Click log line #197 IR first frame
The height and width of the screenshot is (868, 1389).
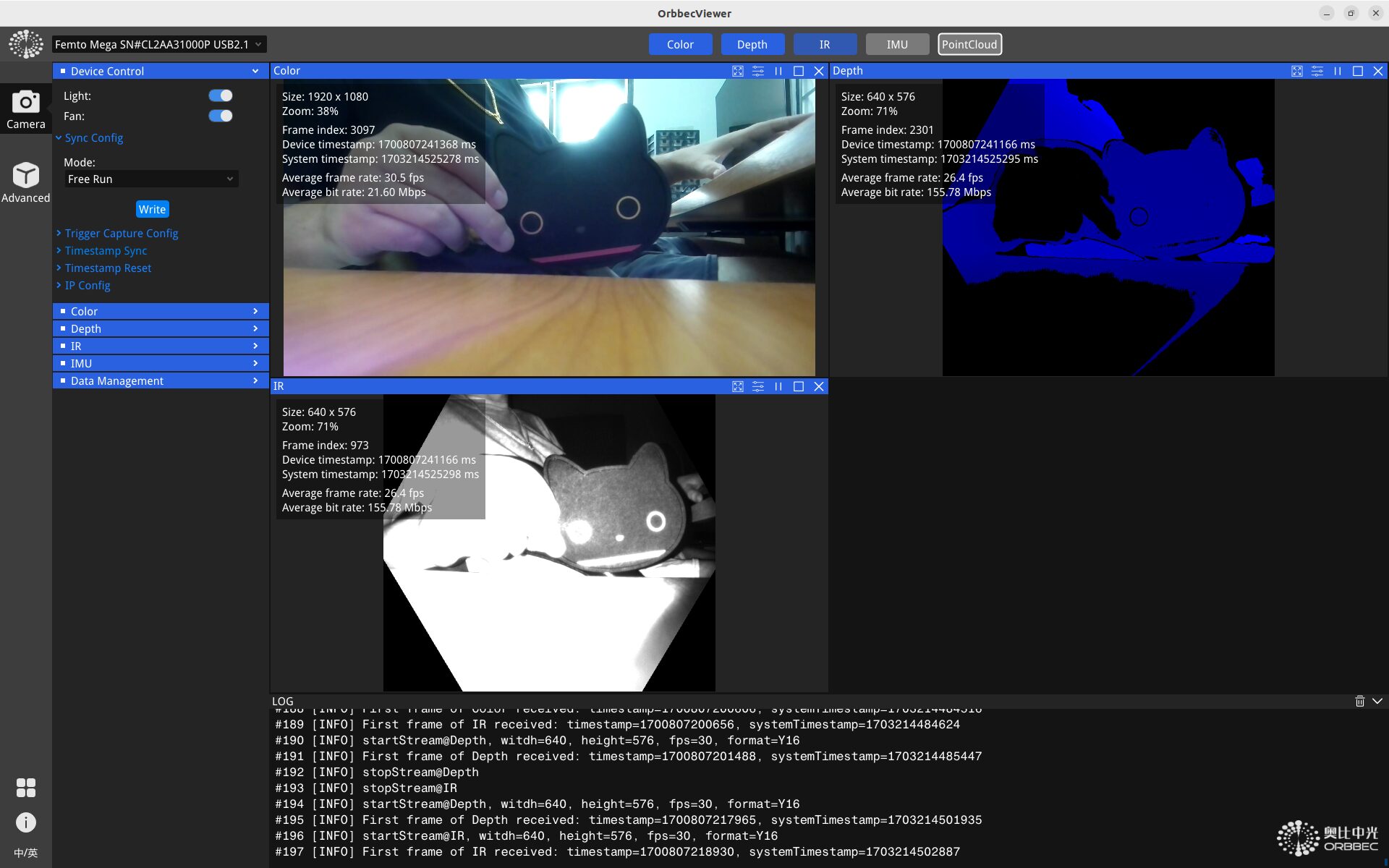click(617, 851)
